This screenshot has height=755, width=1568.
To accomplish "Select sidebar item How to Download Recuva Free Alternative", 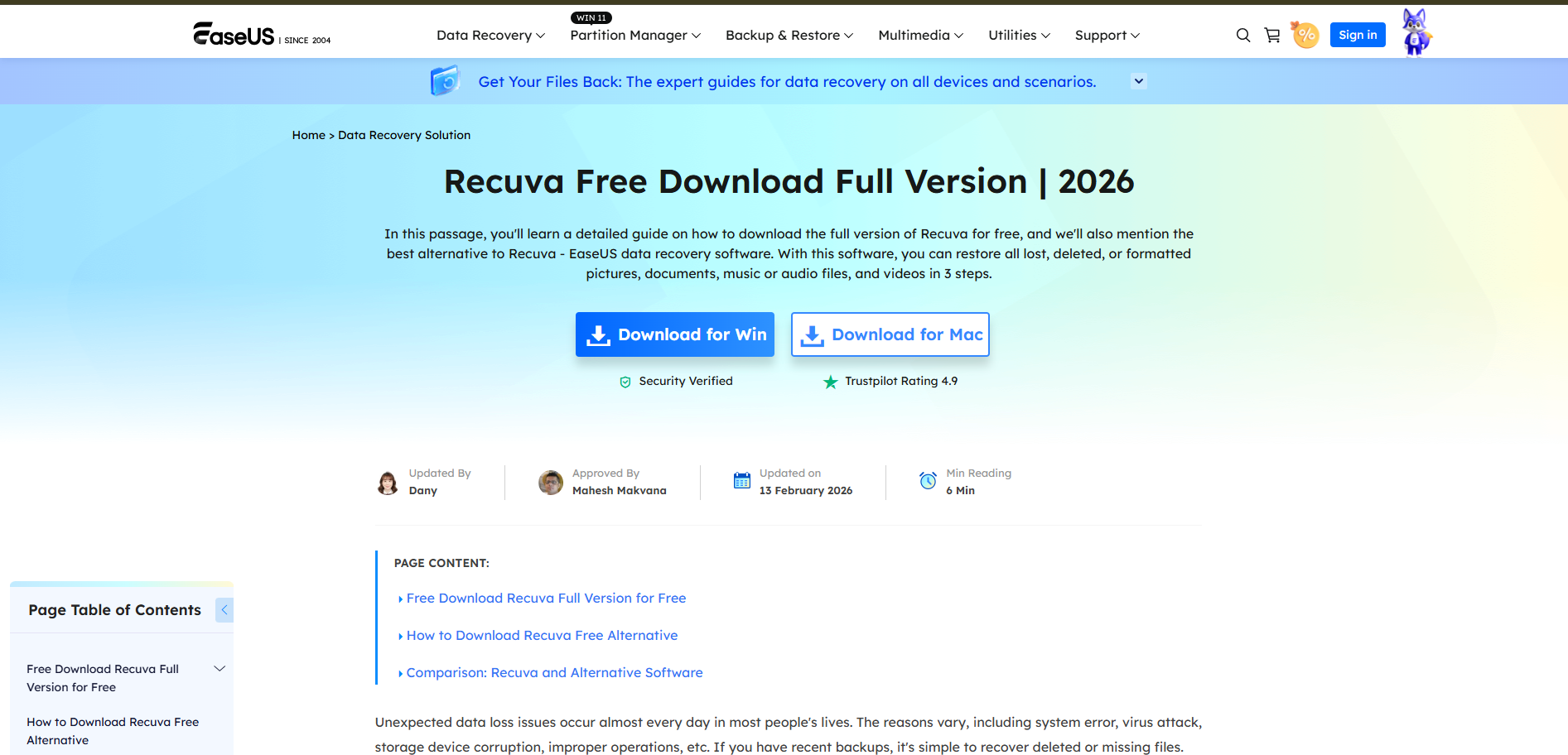I will click(113, 731).
